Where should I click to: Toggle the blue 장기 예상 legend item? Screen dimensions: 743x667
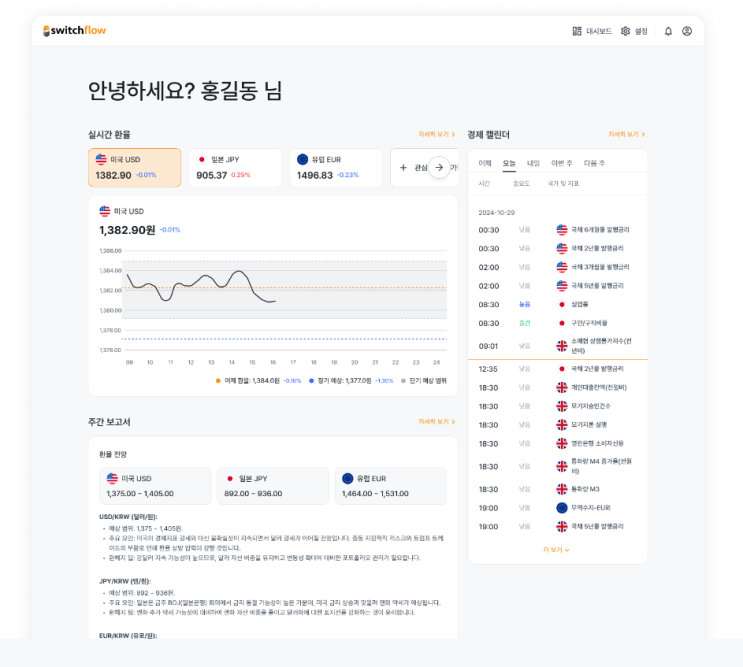351,381
